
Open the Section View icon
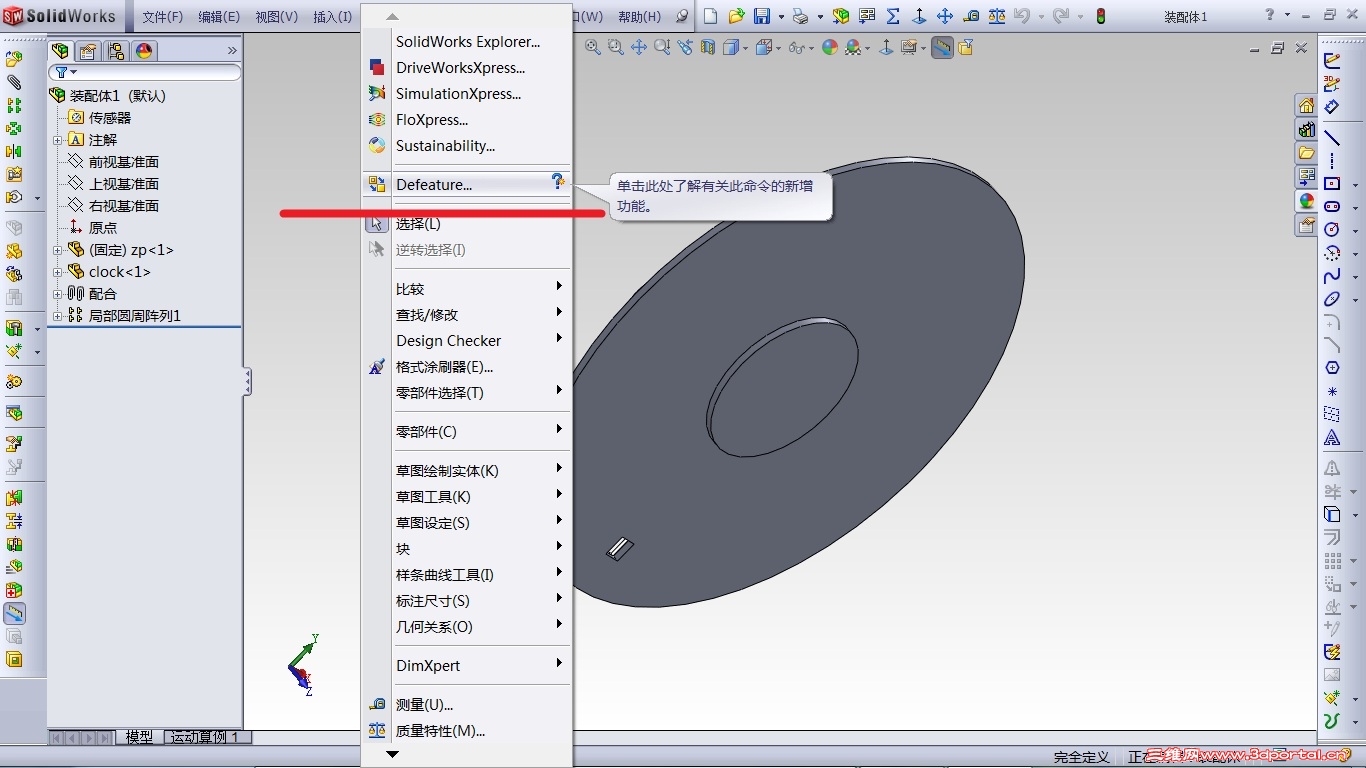tap(709, 47)
